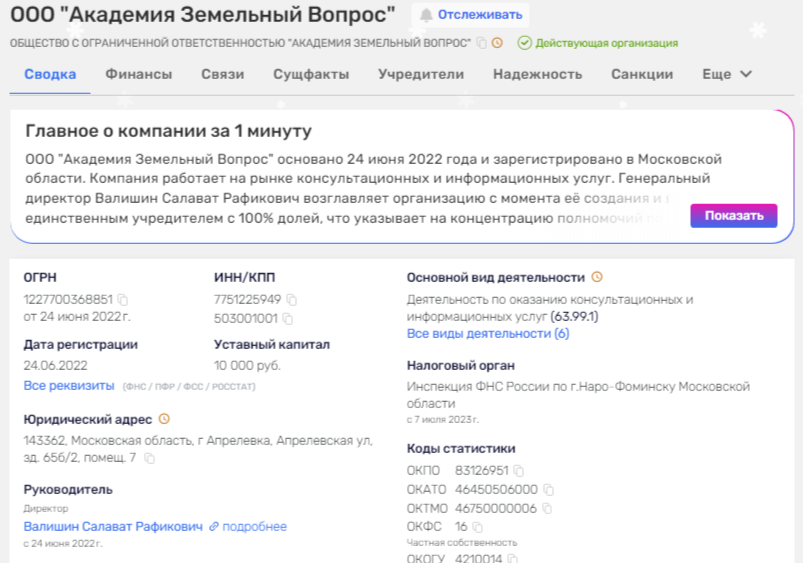The height and width of the screenshot is (563, 803).
Task: Copy the OKATO code 46450506000
Action: pos(548,490)
